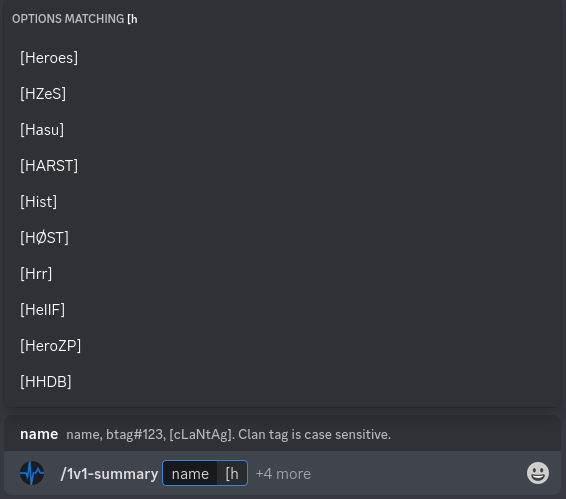
Task: Click the name parameter description hint
Action: point(228,434)
